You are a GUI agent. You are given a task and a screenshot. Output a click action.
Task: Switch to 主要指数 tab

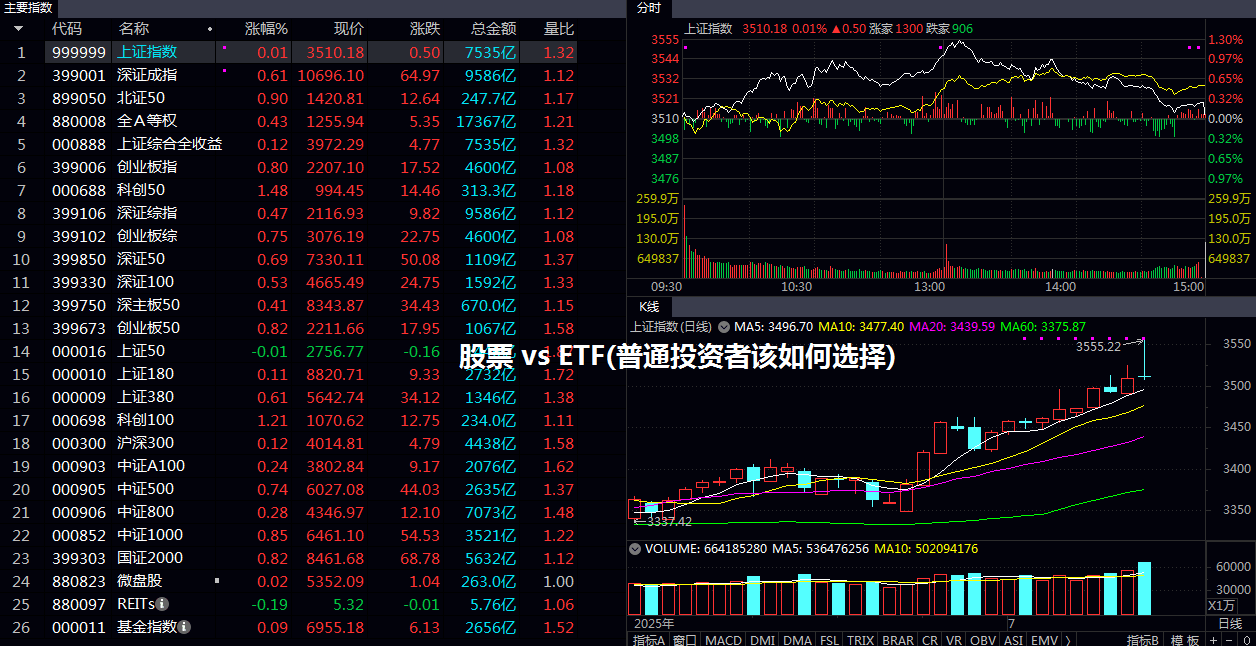pyautogui.click(x=28, y=7)
